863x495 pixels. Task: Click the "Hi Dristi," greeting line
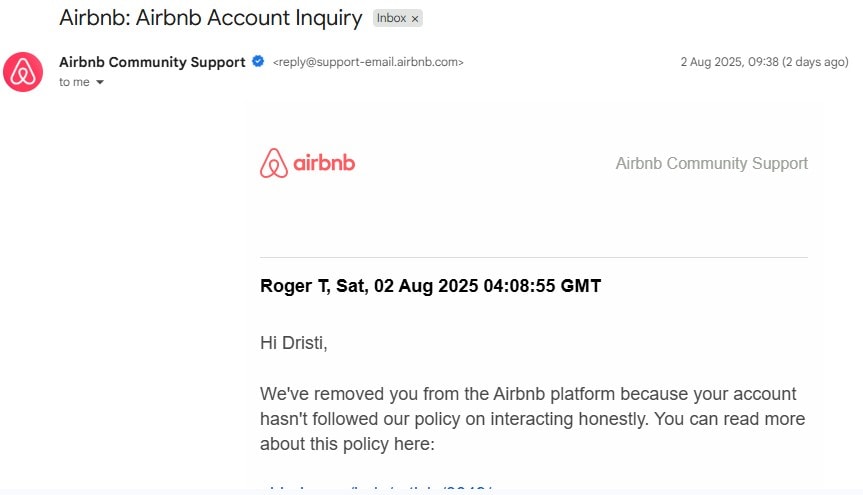(293, 342)
